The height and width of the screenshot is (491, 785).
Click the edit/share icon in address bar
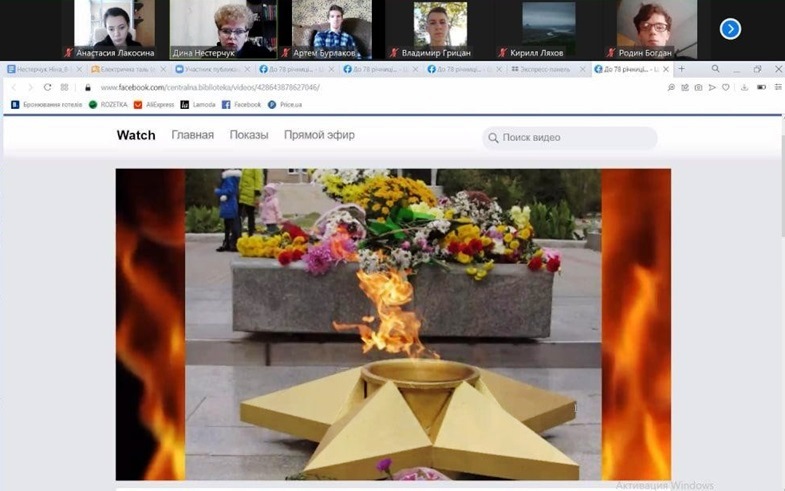(x=685, y=87)
